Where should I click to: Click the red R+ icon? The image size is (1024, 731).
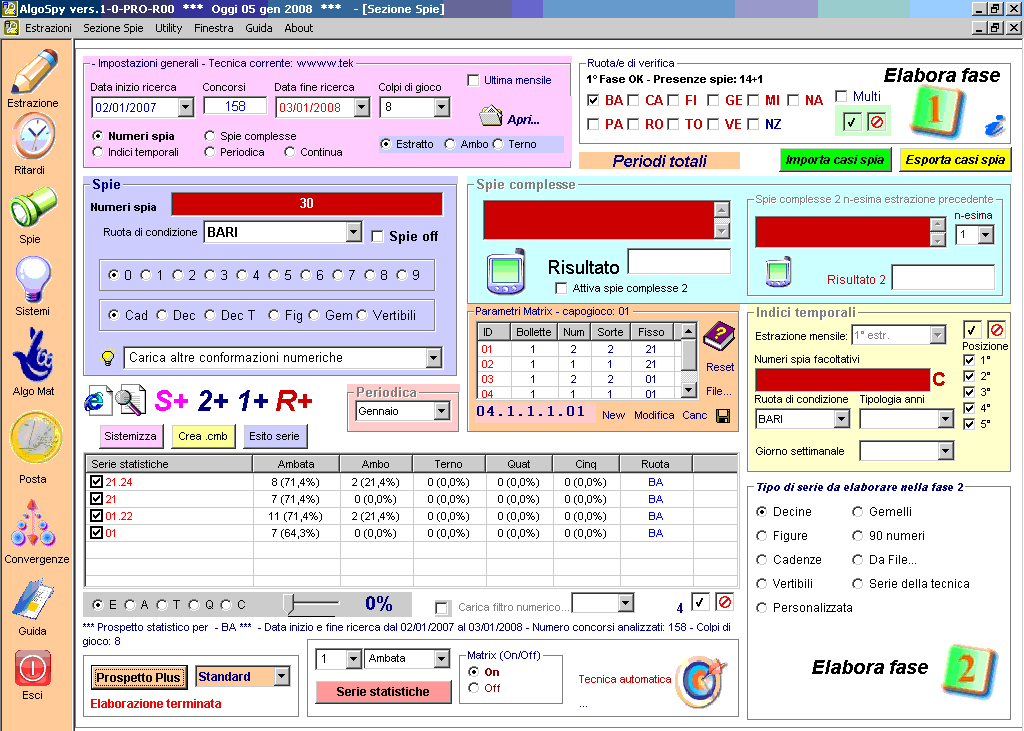coord(294,401)
